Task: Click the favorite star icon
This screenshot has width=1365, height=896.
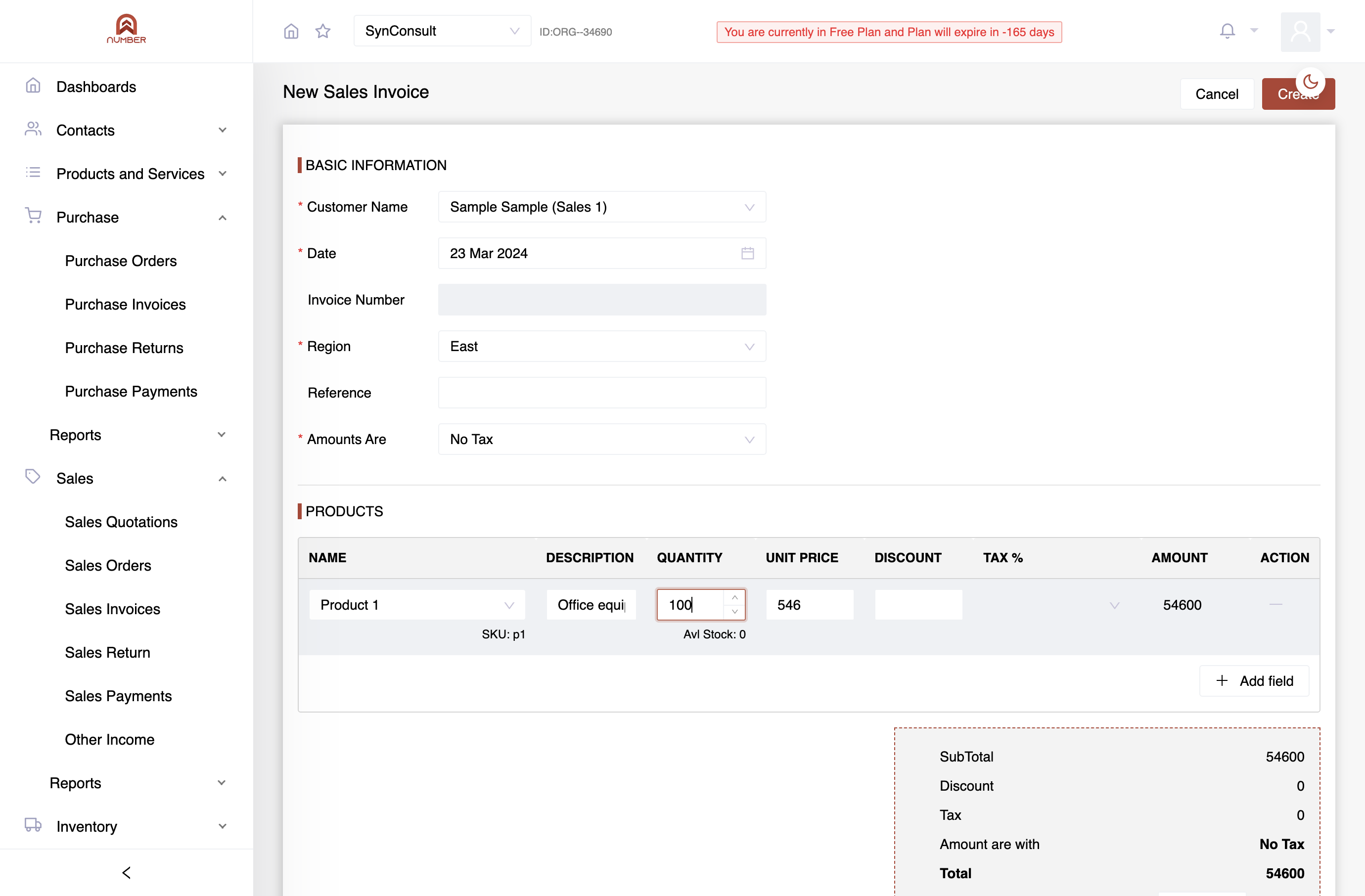Action: (x=323, y=31)
